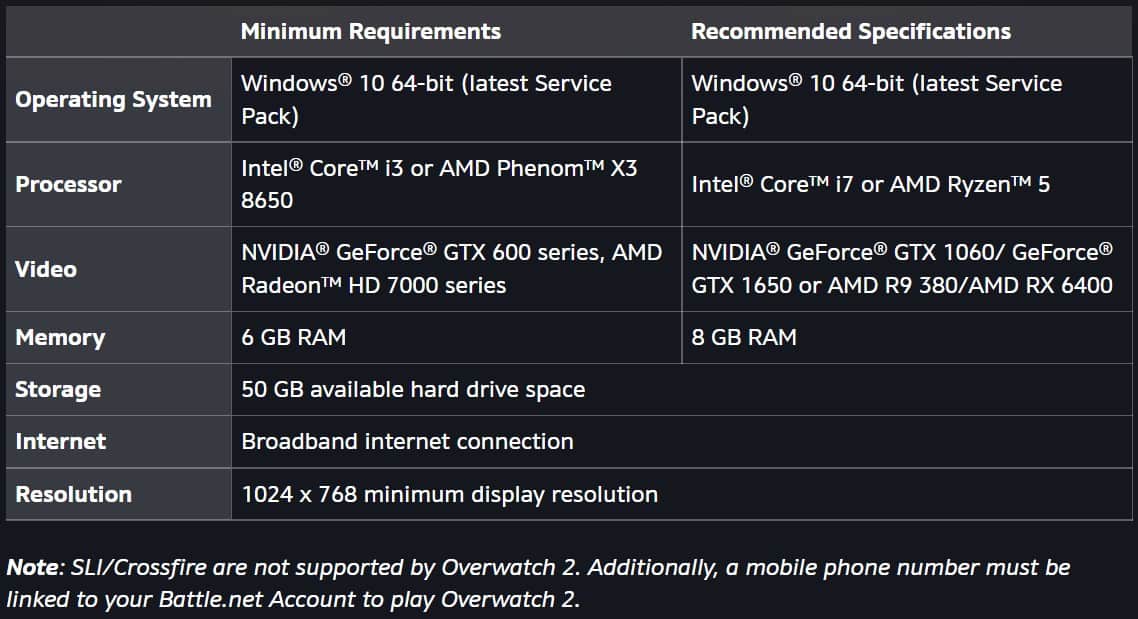Click the recommended Intel Core i7 processor cell
The width and height of the screenshot is (1138, 619).
[870, 184]
